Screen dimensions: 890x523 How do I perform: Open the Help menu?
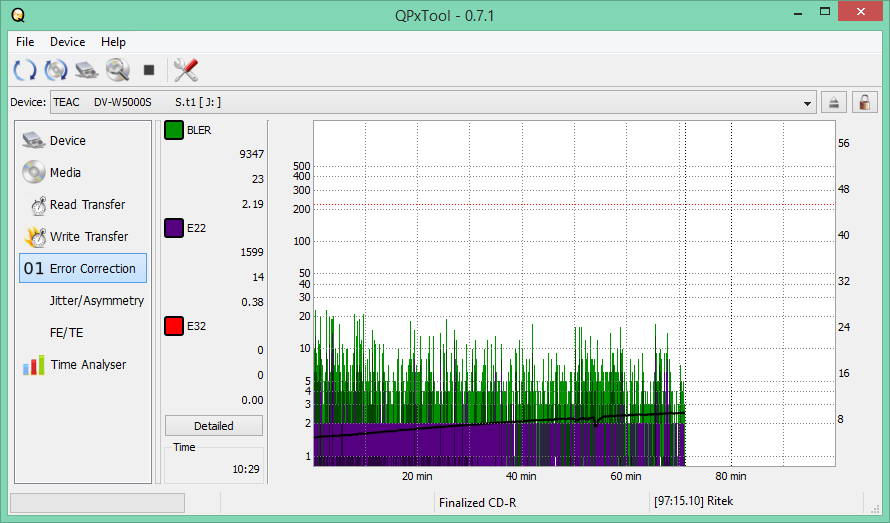point(113,42)
